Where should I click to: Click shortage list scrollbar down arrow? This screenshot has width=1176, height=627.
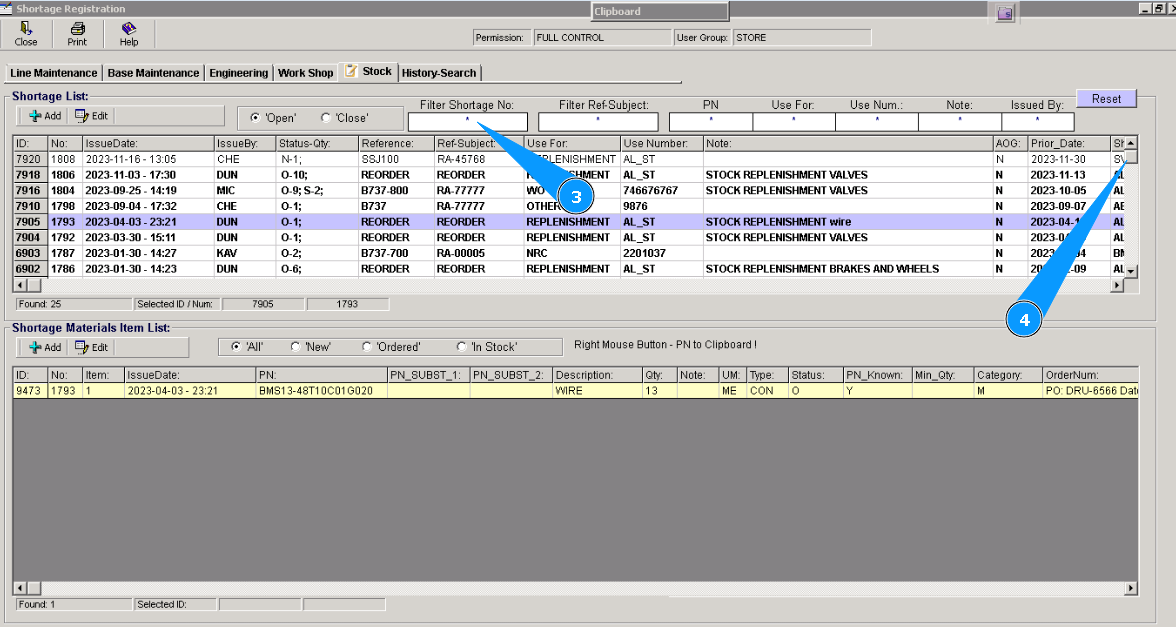1131,271
